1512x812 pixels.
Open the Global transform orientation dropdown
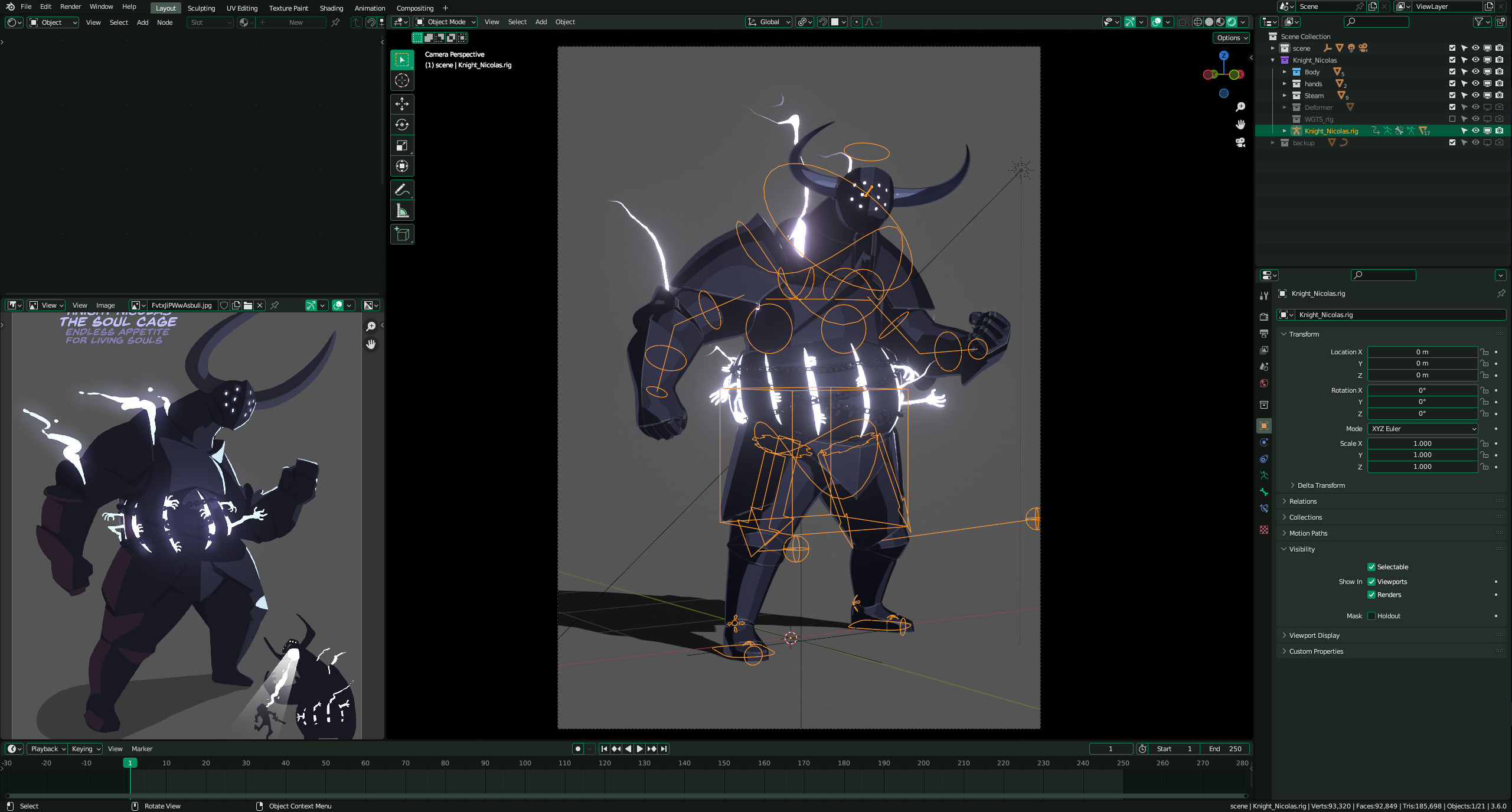[x=769, y=22]
